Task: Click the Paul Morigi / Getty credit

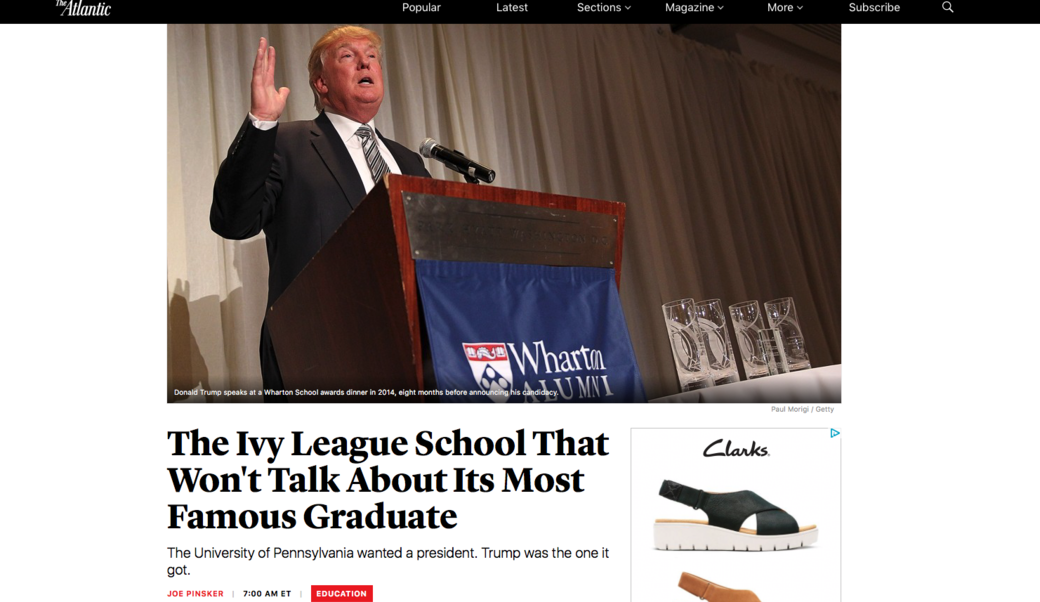Action: point(803,410)
